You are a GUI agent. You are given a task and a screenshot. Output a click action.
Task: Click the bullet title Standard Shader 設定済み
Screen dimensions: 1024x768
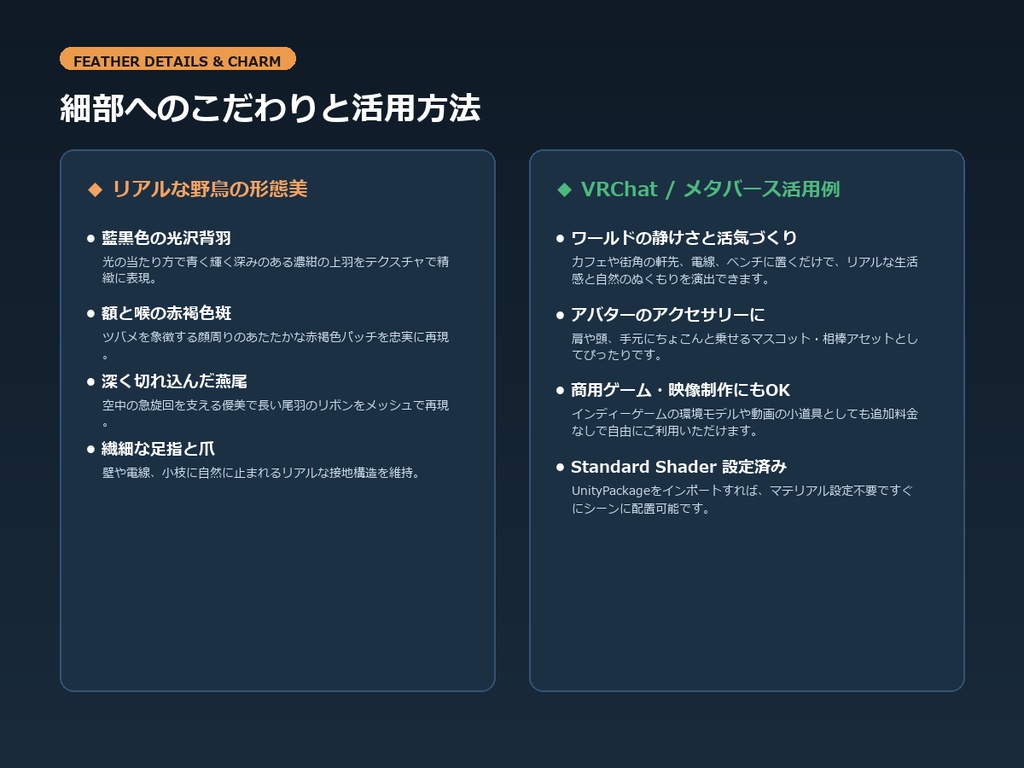click(679, 467)
